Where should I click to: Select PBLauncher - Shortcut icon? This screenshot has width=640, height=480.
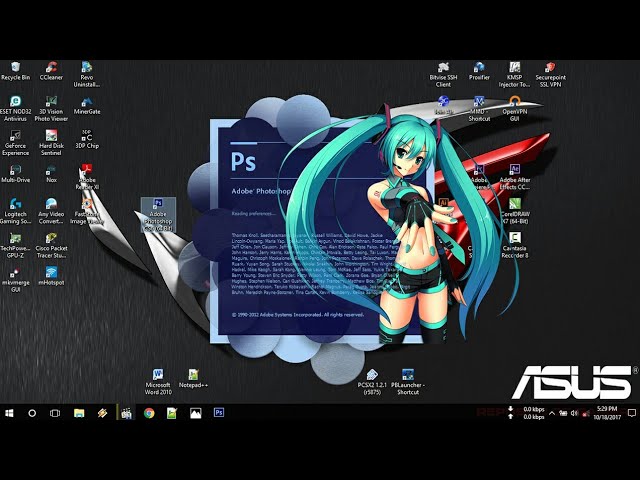pyautogui.click(x=408, y=382)
